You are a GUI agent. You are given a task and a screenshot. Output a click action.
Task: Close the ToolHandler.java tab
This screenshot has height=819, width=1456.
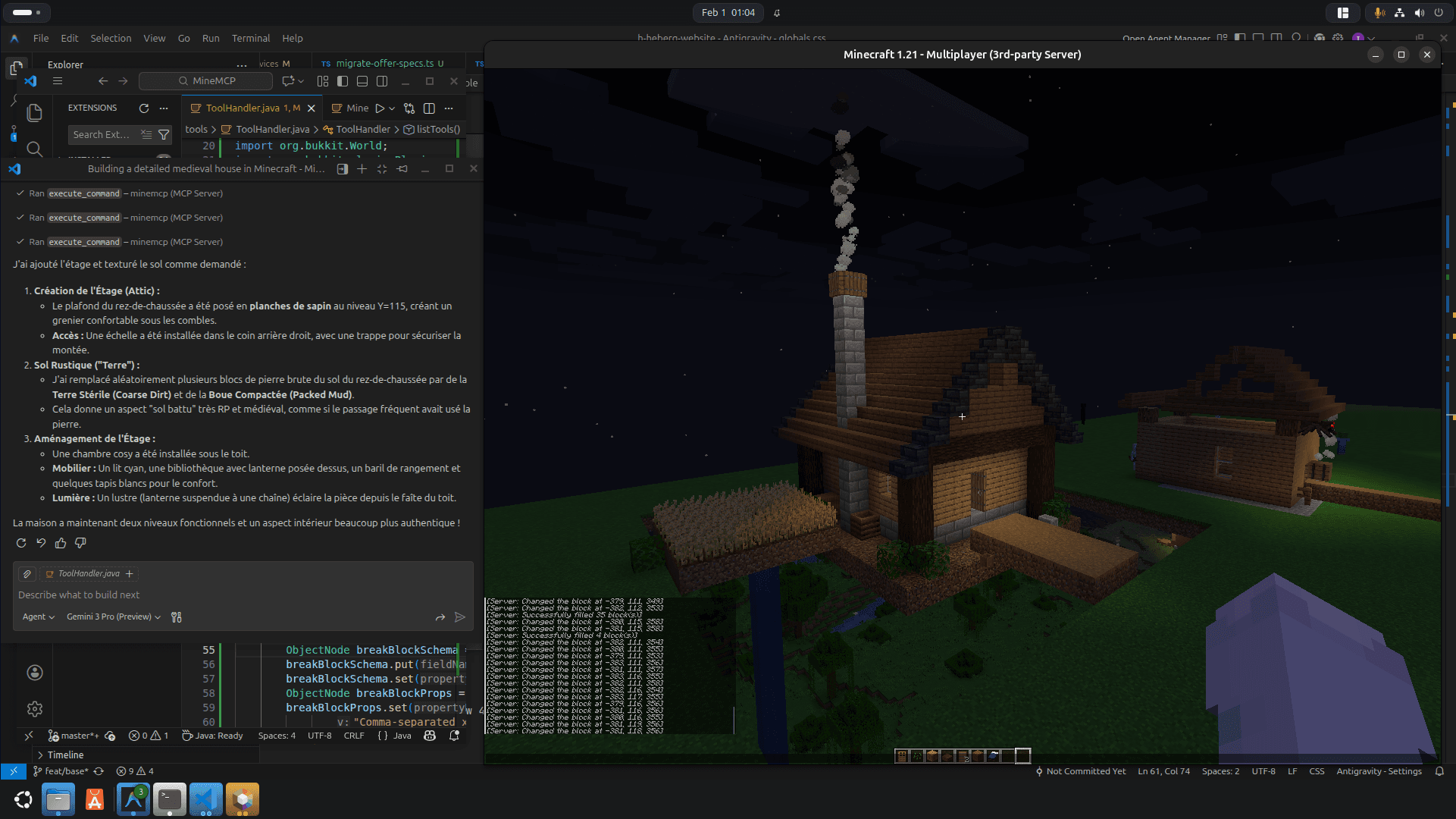coord(311,108)
